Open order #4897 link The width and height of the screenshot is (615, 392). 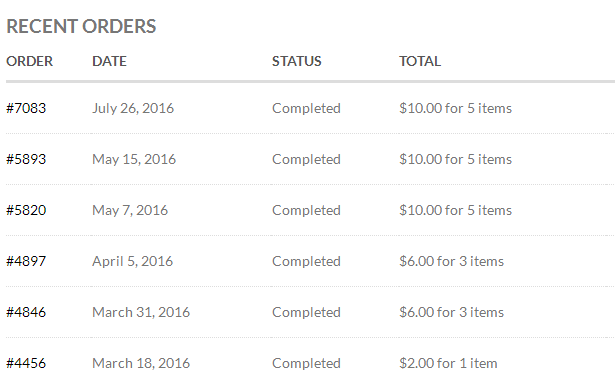(x=26, y=261)
